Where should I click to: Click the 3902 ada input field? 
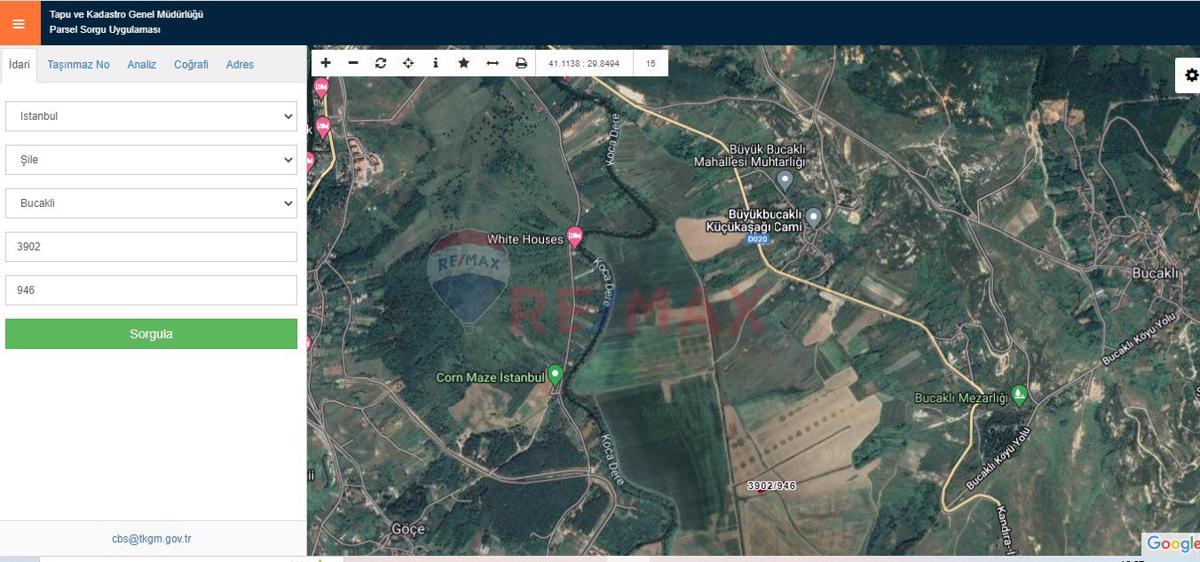[x=151, y=247]
